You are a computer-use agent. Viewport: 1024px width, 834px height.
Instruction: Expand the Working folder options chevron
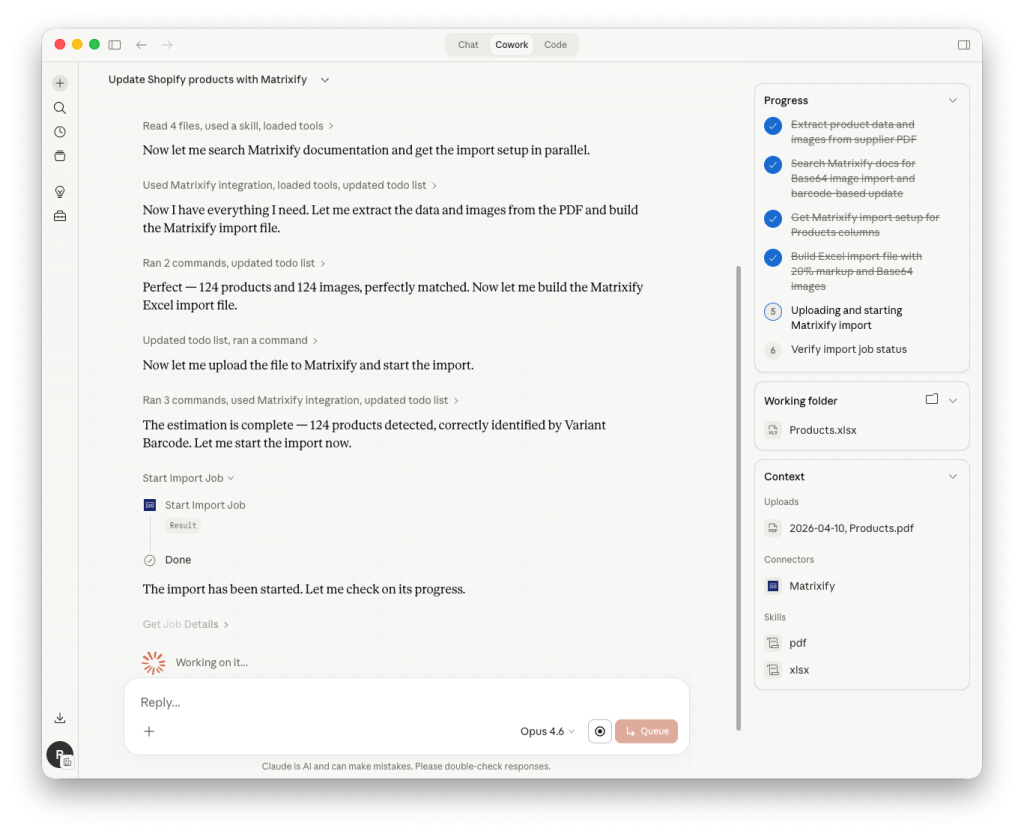click(951, 400)
